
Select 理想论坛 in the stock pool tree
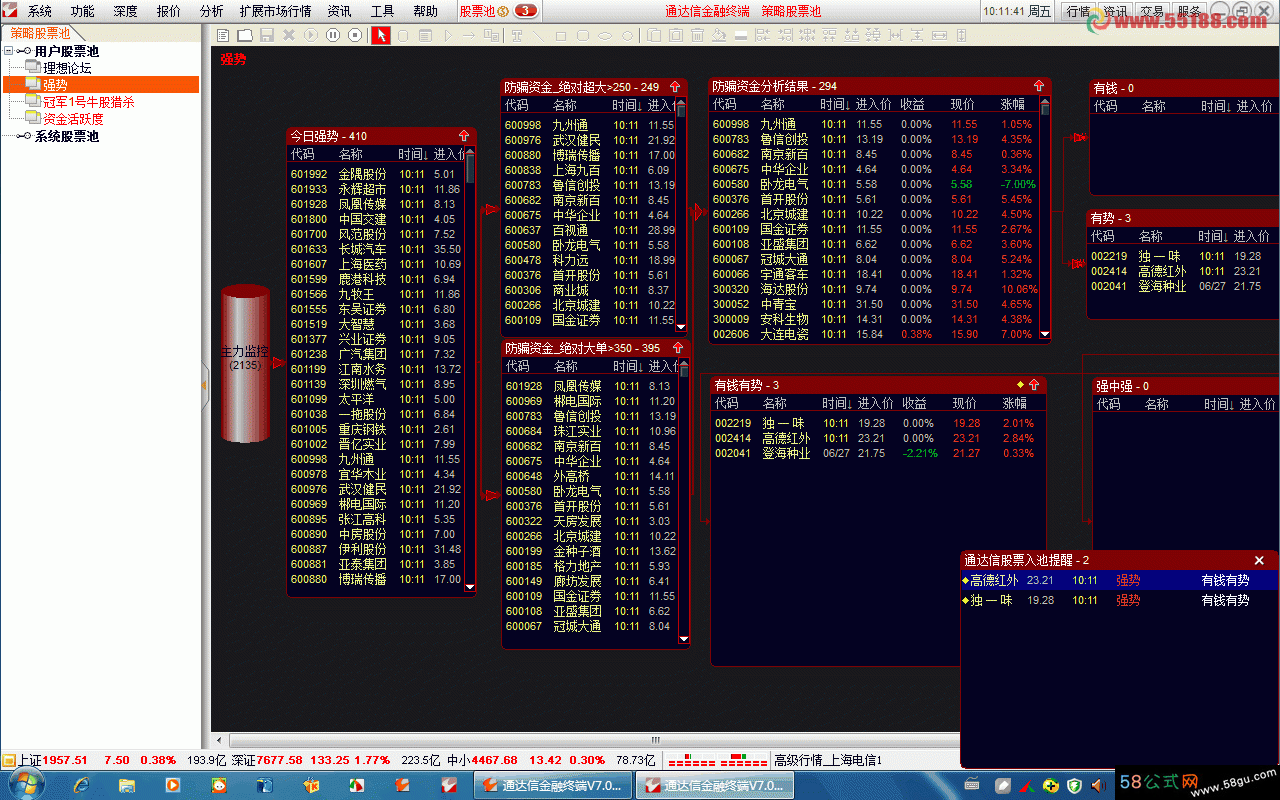click(x=67, y=68)
